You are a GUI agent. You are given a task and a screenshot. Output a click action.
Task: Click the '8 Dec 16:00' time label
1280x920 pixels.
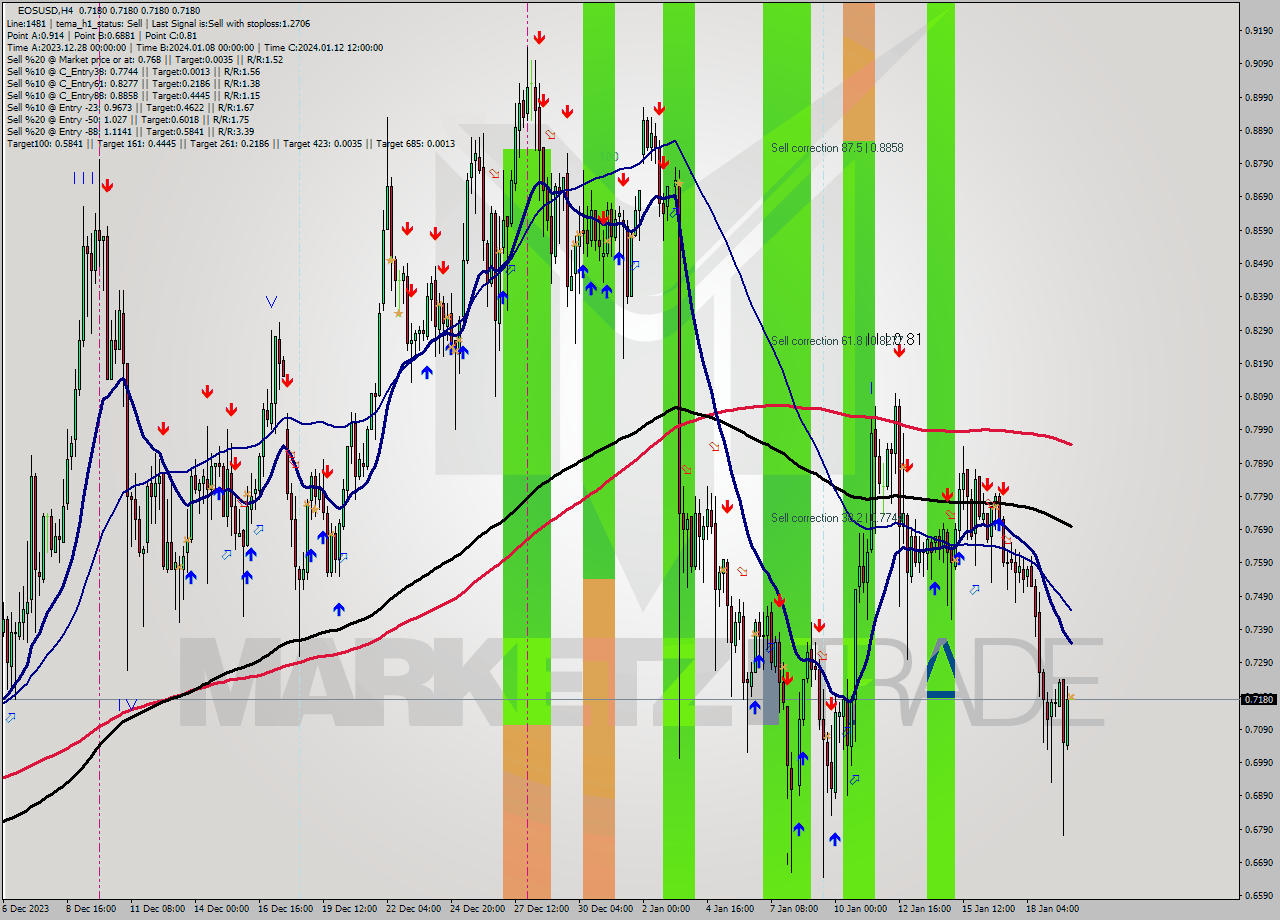point(92,909)
